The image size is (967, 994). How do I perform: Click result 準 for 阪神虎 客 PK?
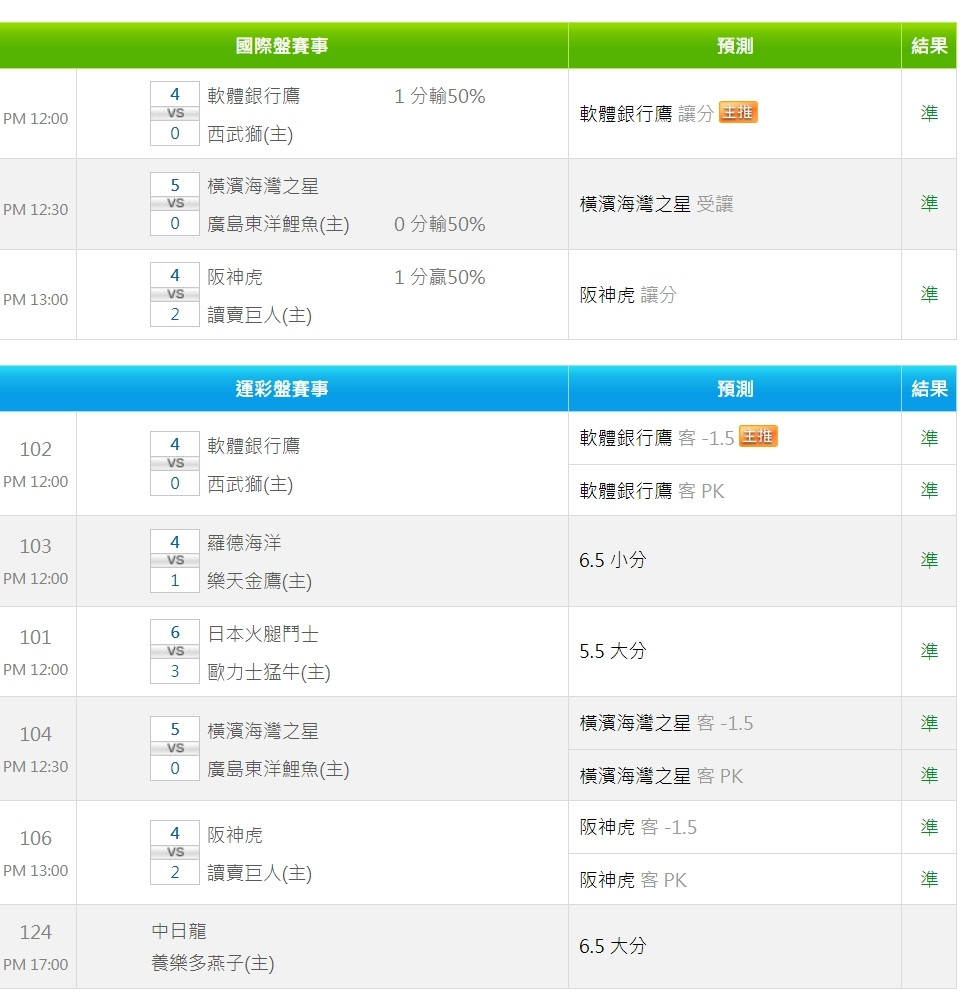[929, 879]
